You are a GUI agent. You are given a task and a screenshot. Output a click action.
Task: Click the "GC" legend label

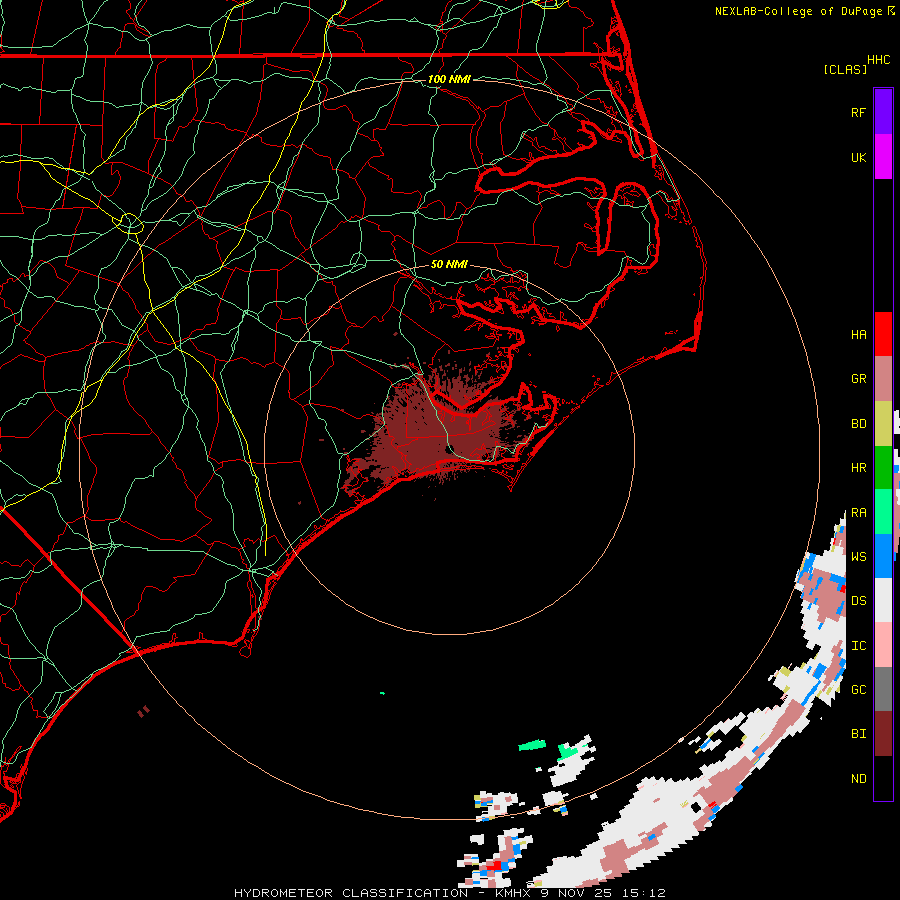pyautogui.click(x=858, y=690)
